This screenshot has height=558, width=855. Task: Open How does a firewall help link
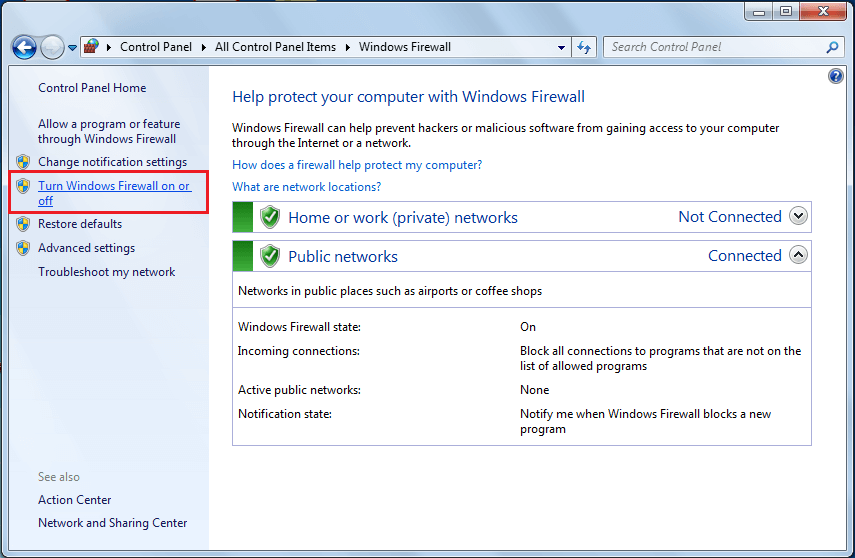coord(356,165)
